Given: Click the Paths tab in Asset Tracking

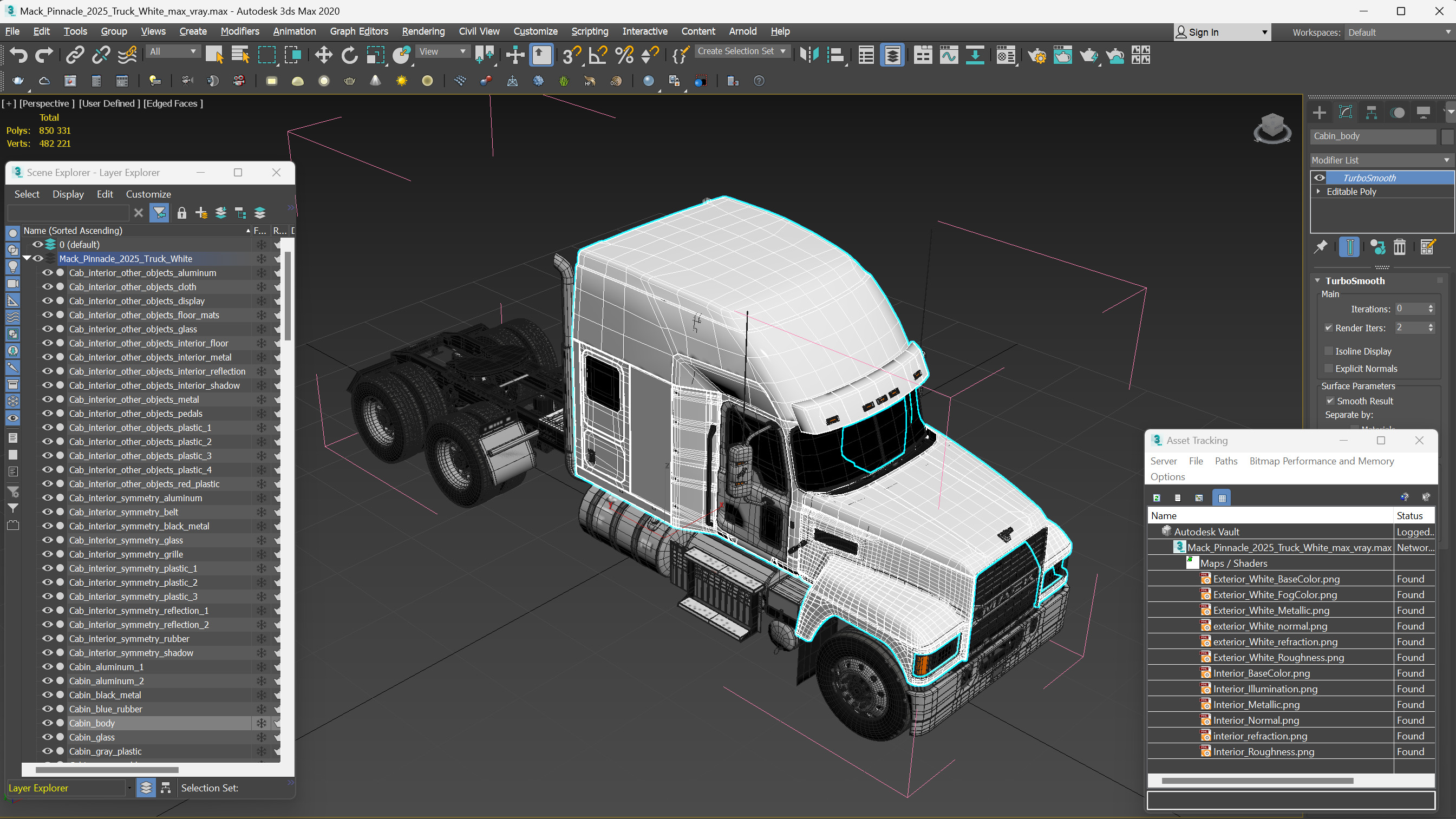Looking at the screenshot, I should tap(1226, 461).
